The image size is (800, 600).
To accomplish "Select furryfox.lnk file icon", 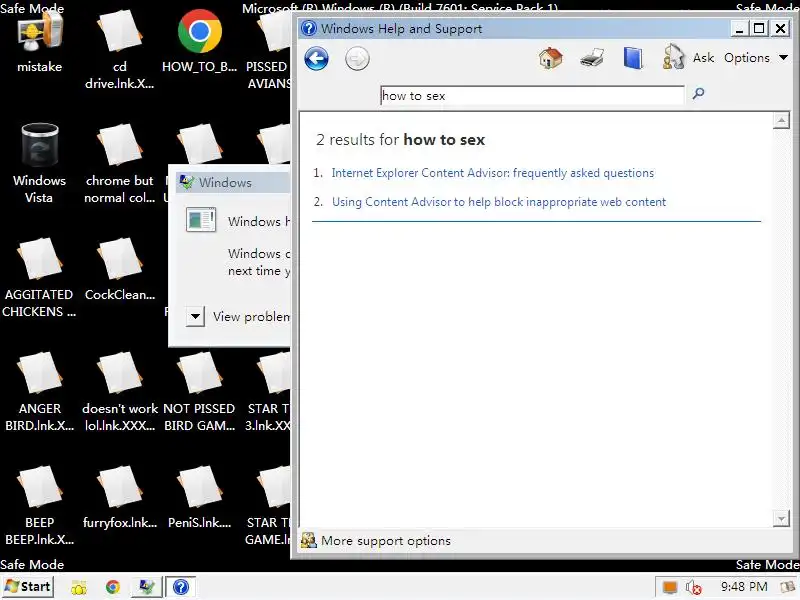I will point(119,498).
